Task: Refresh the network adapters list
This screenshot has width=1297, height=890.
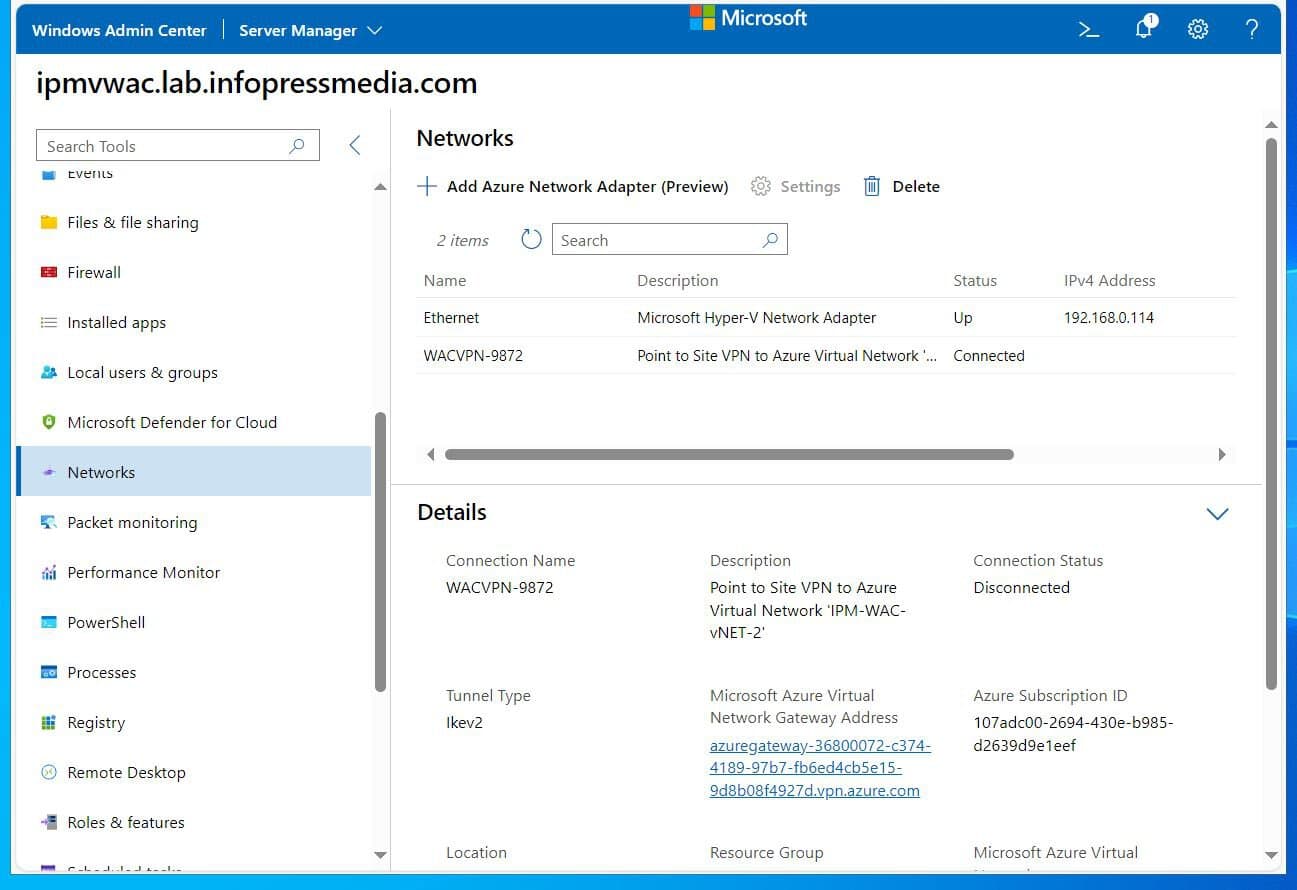Action: [530, 239]
